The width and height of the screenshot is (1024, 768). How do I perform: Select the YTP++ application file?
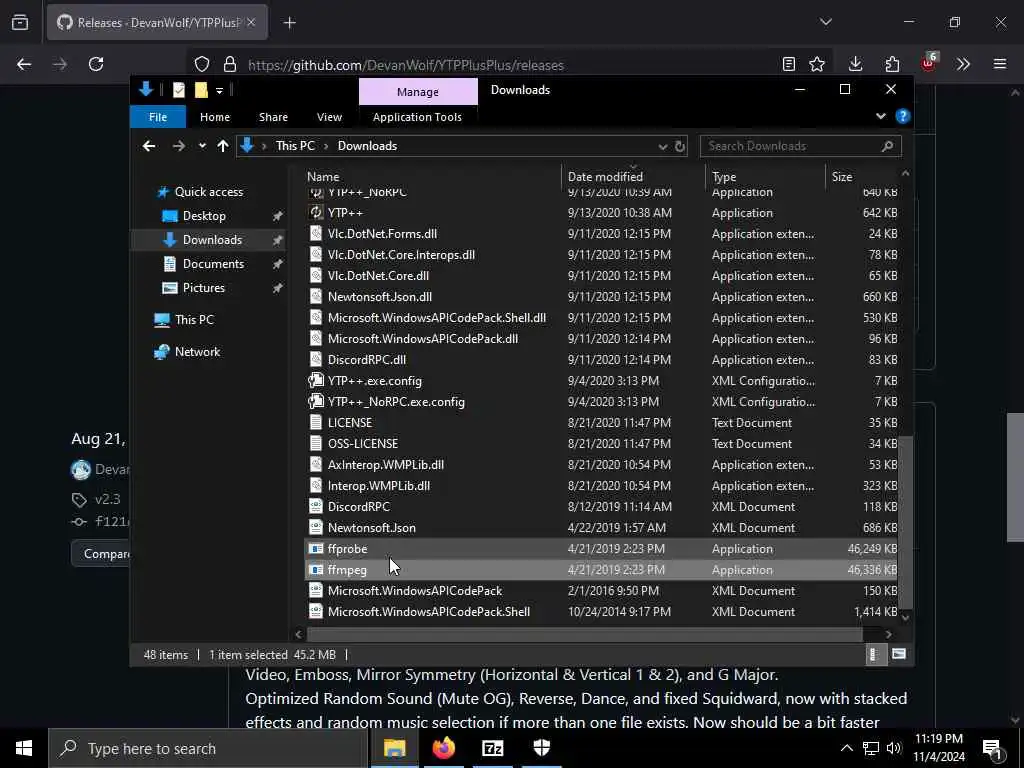click(x=601, y=213)
